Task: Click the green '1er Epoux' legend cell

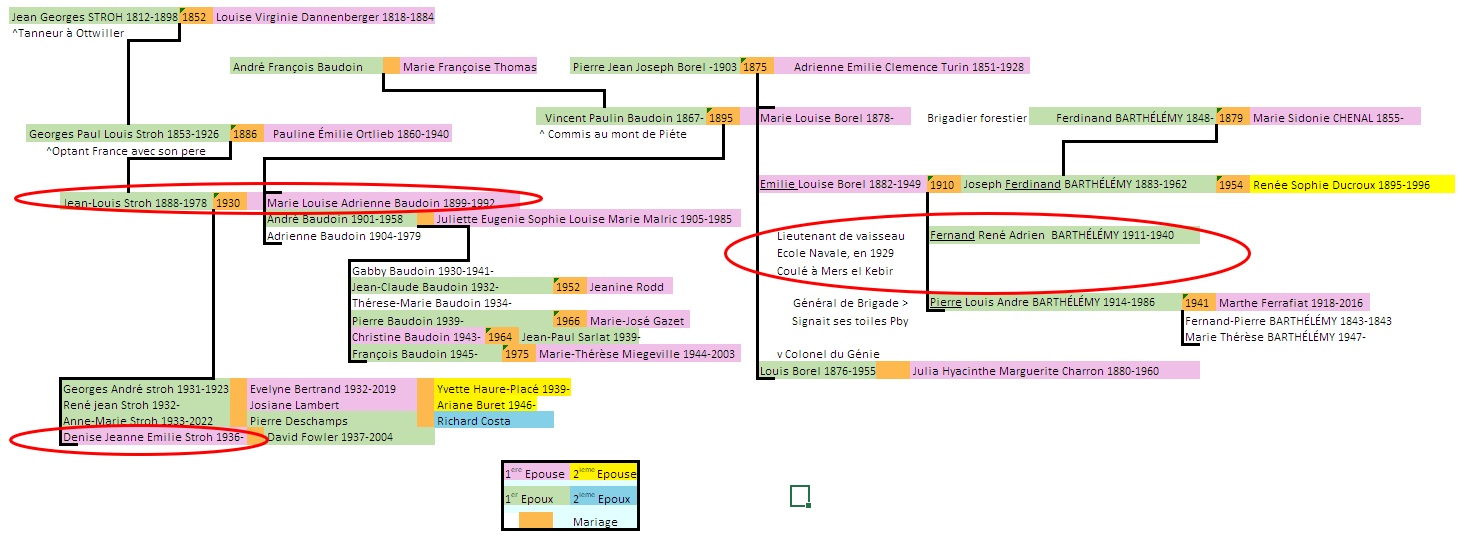Action: pyautogui.click(x=535, y=497)
